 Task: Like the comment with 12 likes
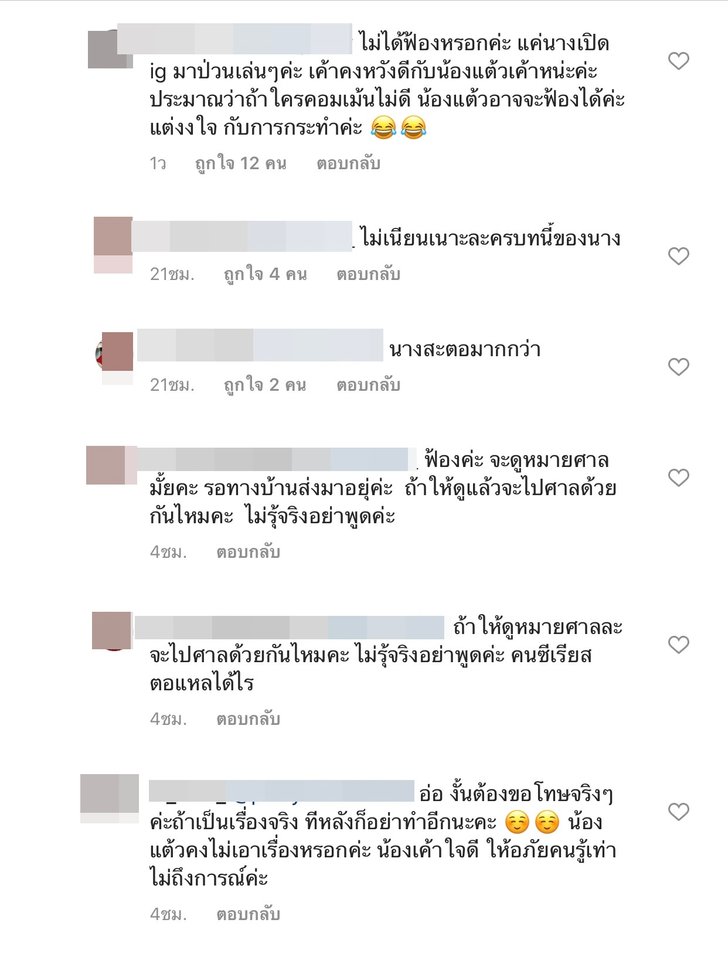679,61
